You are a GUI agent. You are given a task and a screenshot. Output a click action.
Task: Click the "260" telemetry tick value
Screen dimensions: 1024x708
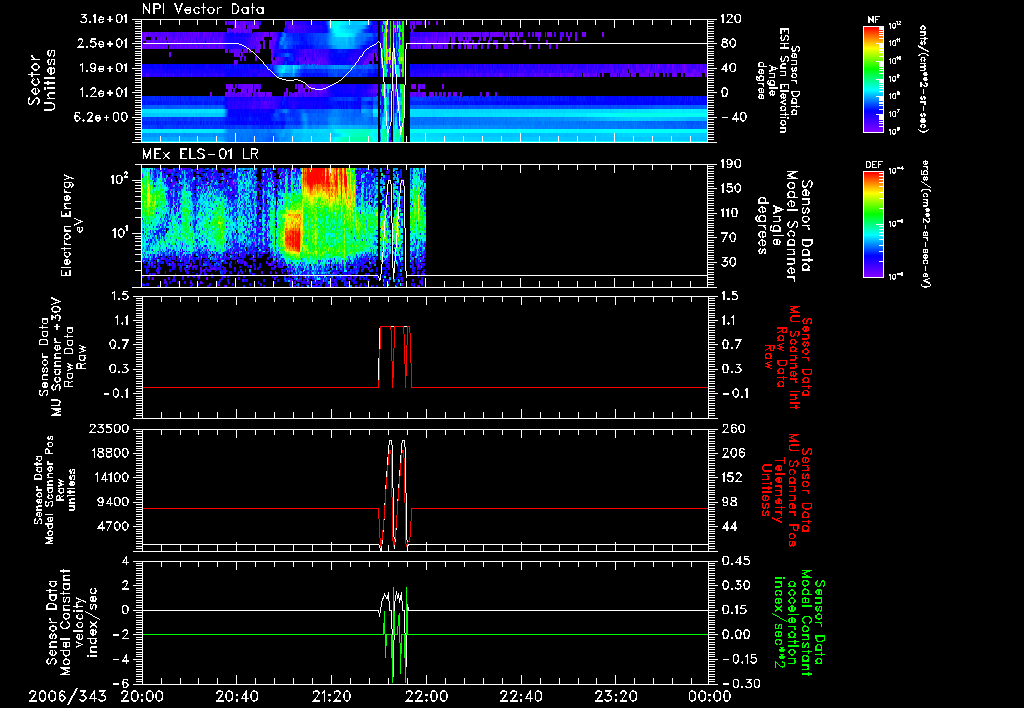731,428
